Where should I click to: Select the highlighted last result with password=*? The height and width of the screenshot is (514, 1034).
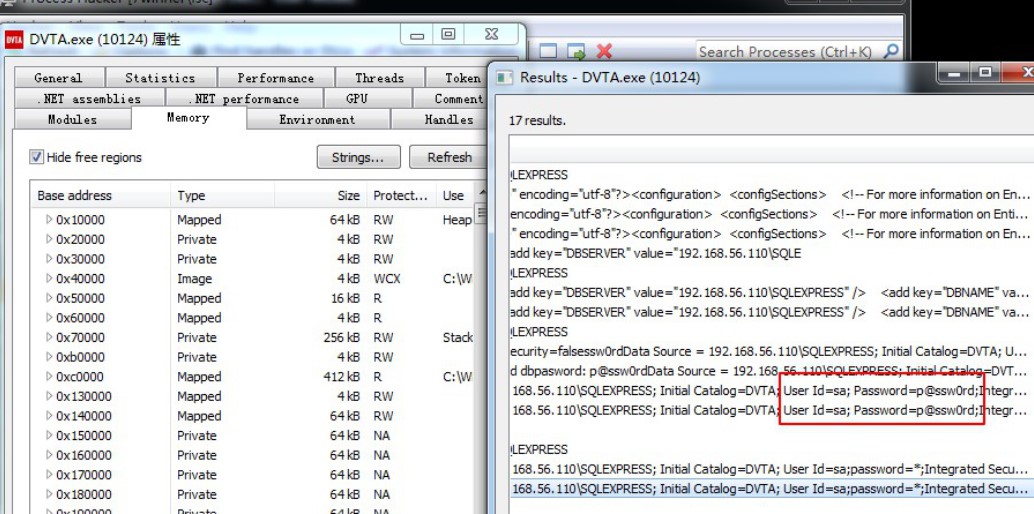pos(770,489)
